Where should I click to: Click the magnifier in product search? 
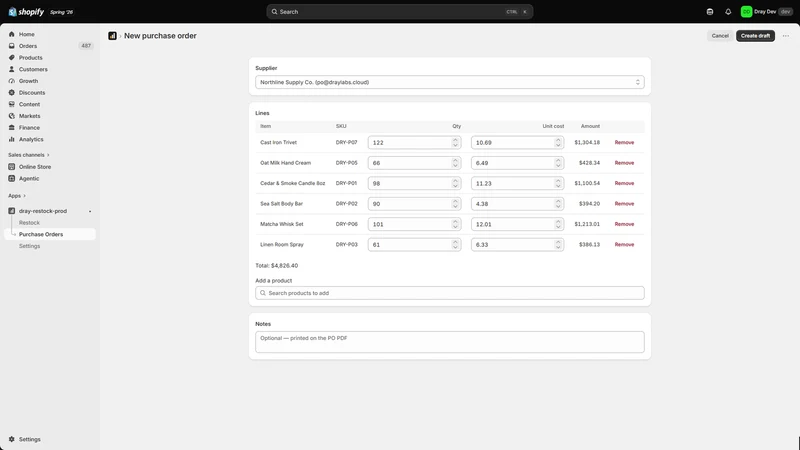(x=263, y=293)
